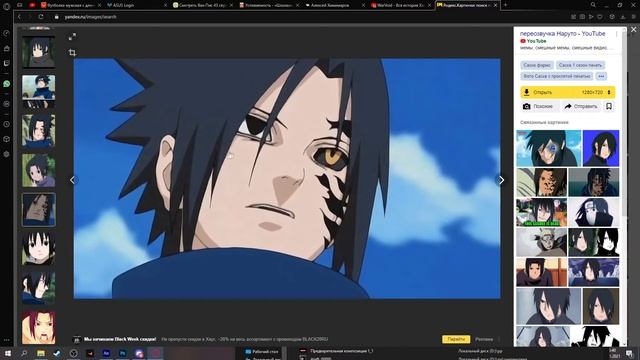Open history clock icon in sidebar
Screen dimensions: 640x360
tap(7, 124)
